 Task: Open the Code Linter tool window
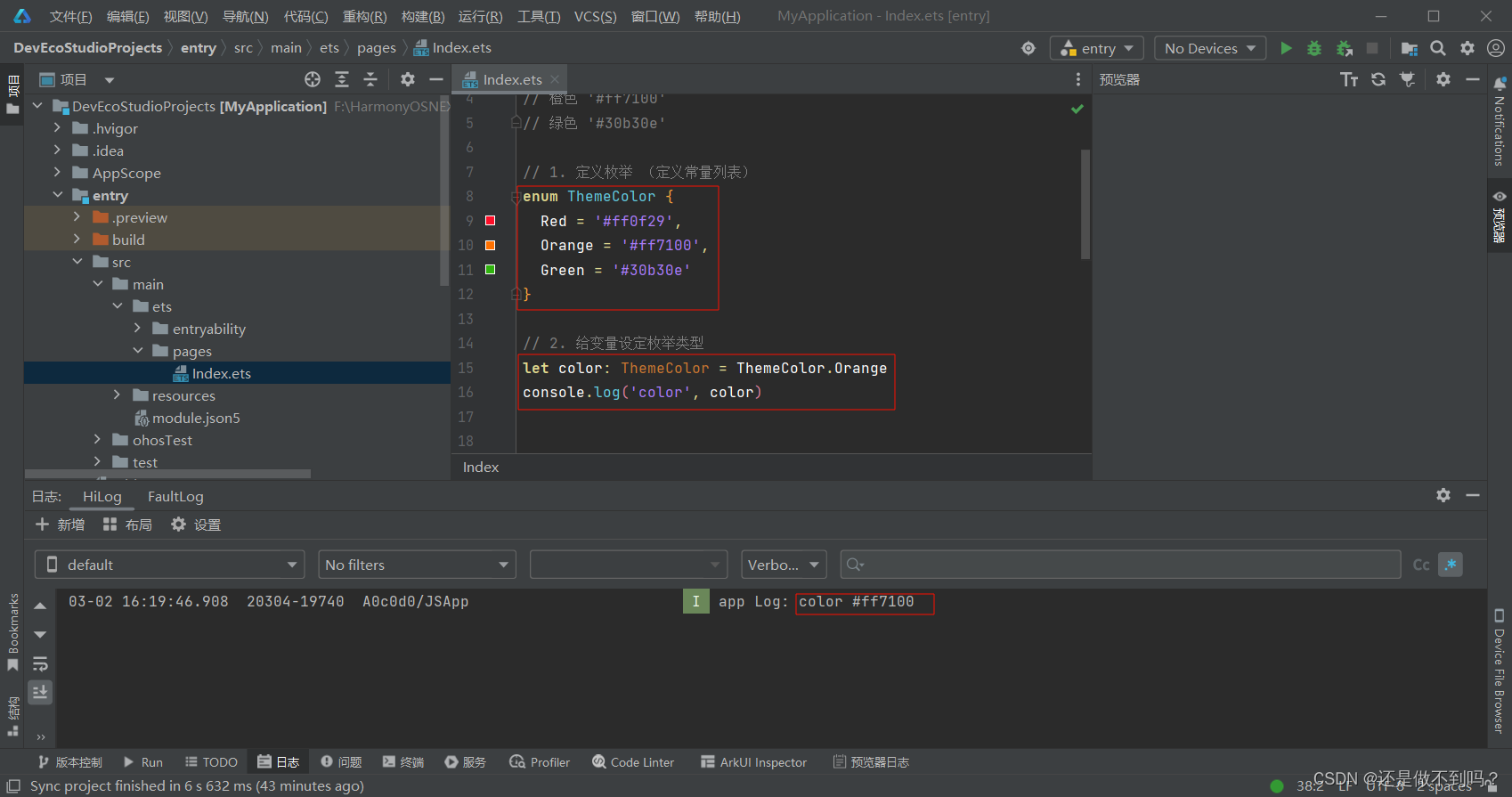633,762
